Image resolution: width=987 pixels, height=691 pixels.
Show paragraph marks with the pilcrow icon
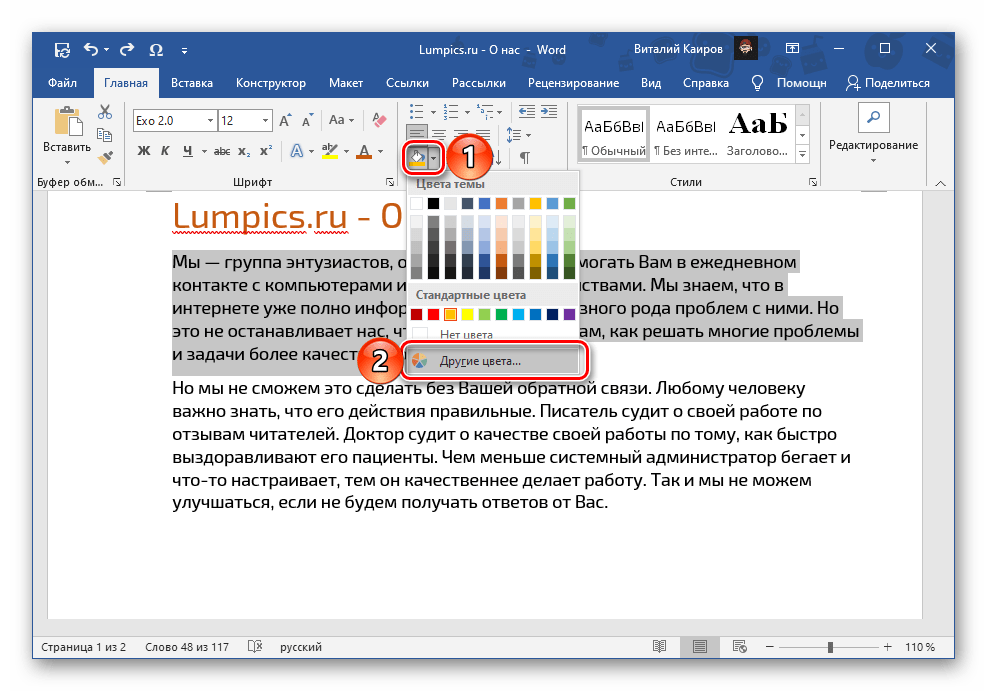coord(524,157)
